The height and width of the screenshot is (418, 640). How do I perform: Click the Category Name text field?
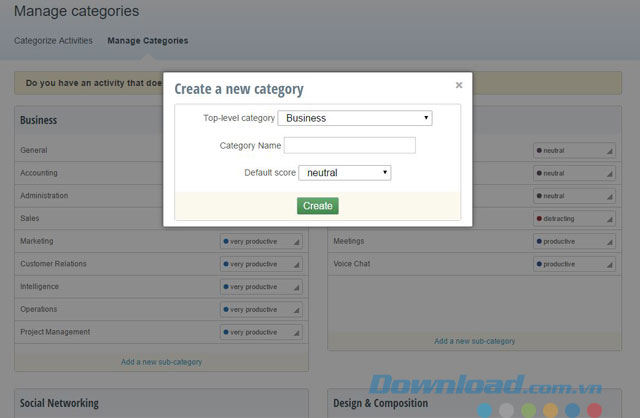349,146
